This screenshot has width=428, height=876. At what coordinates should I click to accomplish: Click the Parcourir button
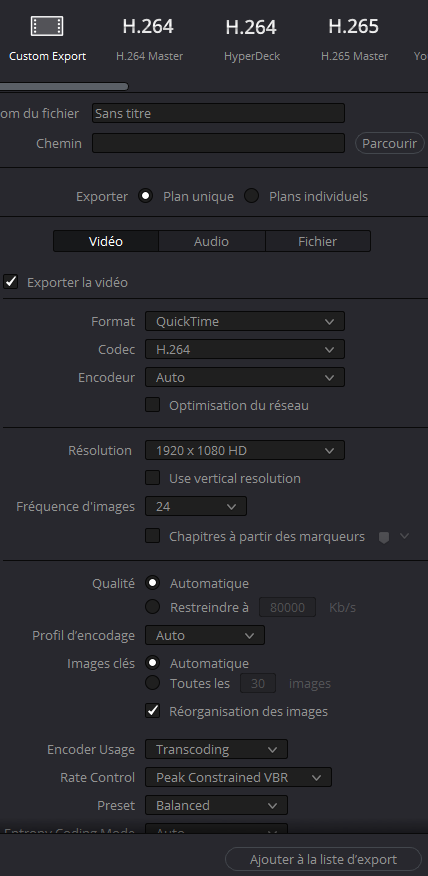pyautogui.click(x=389, y=143)
